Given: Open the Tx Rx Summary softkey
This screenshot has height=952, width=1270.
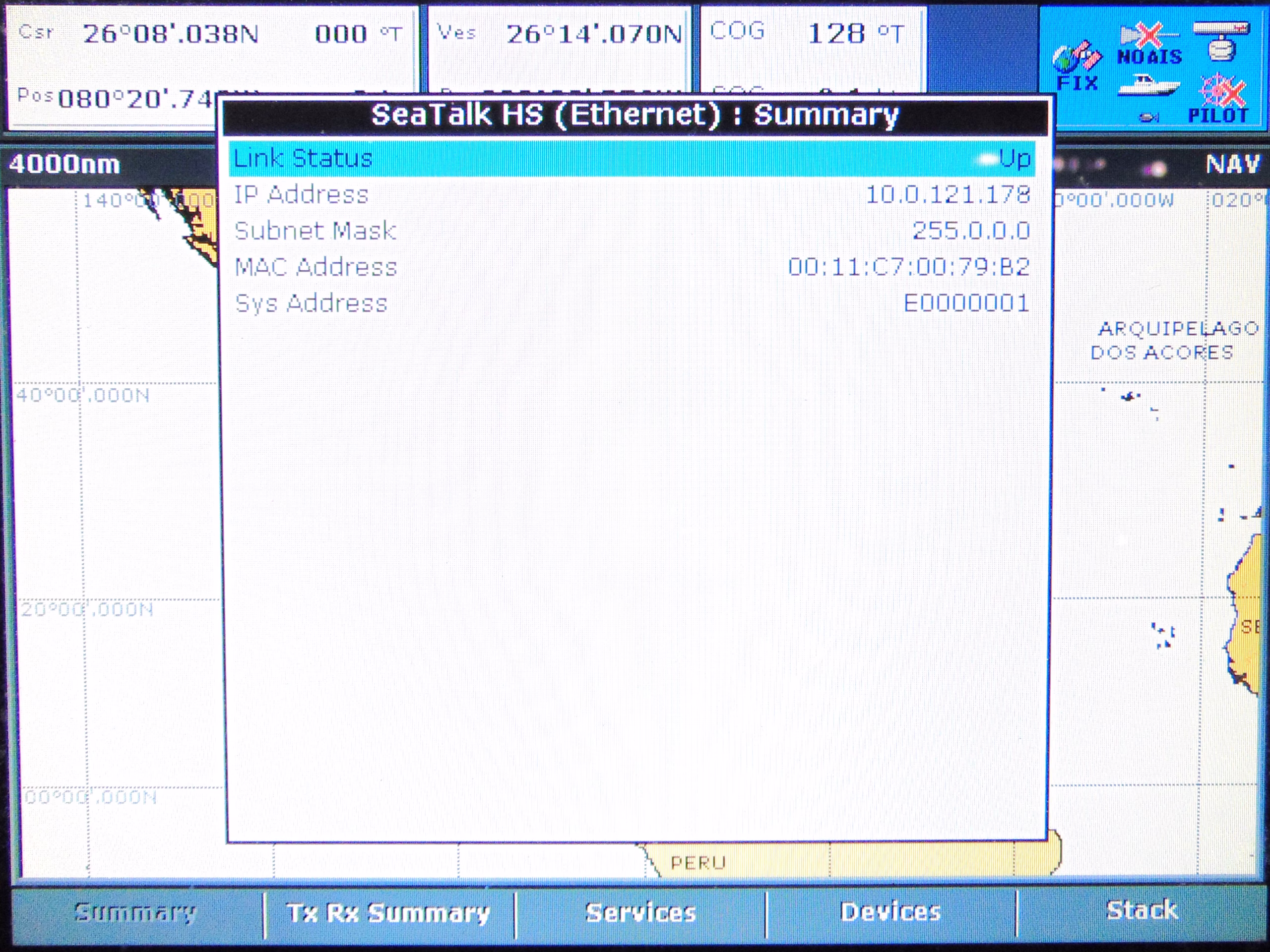Looking at the screenshot, I should pos(389,912).
